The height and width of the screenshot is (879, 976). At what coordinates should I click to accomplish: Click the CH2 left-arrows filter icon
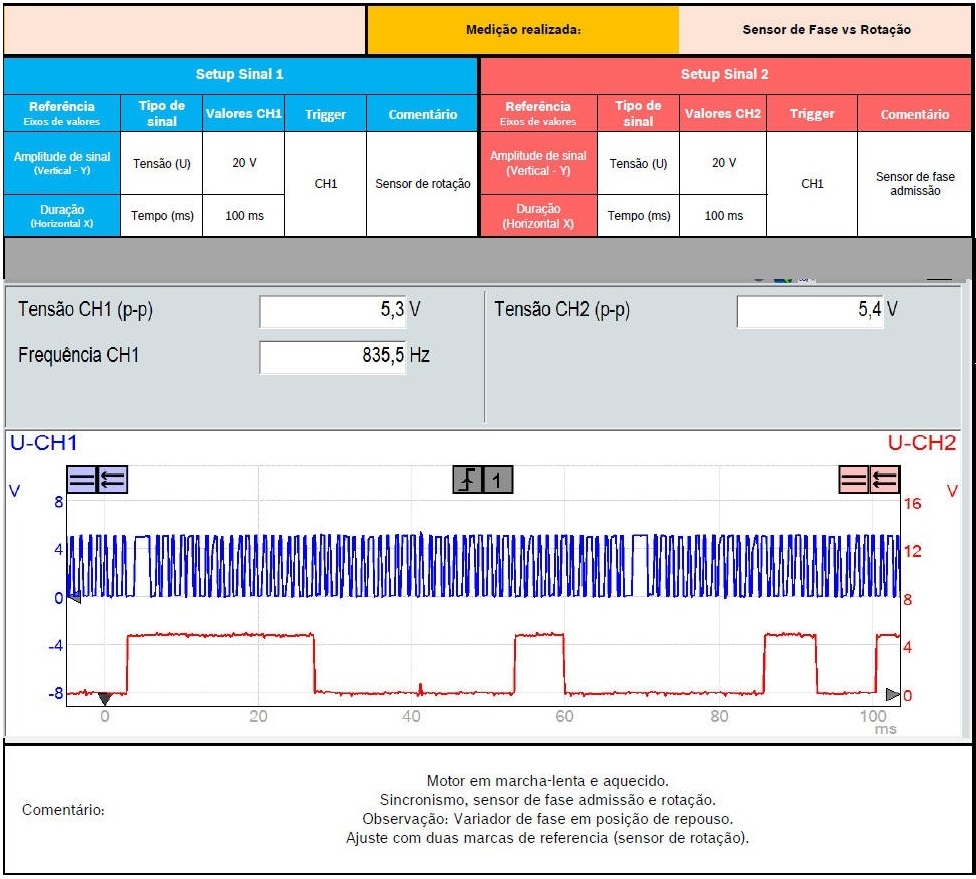coord(884,481)
